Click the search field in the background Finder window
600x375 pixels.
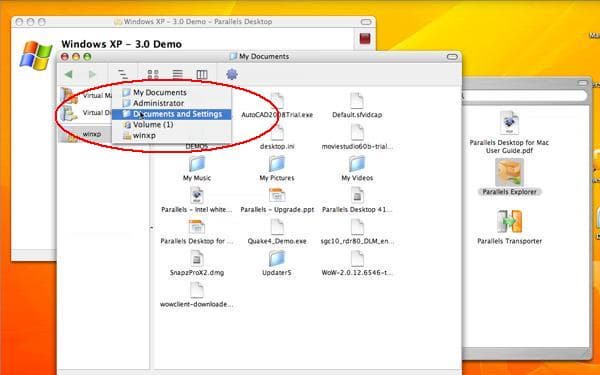click(x=524, y=96)
